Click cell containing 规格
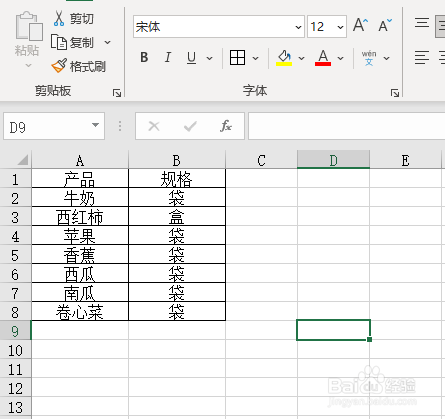The height and width of the screenshot is (419, 445). [177, 179]
